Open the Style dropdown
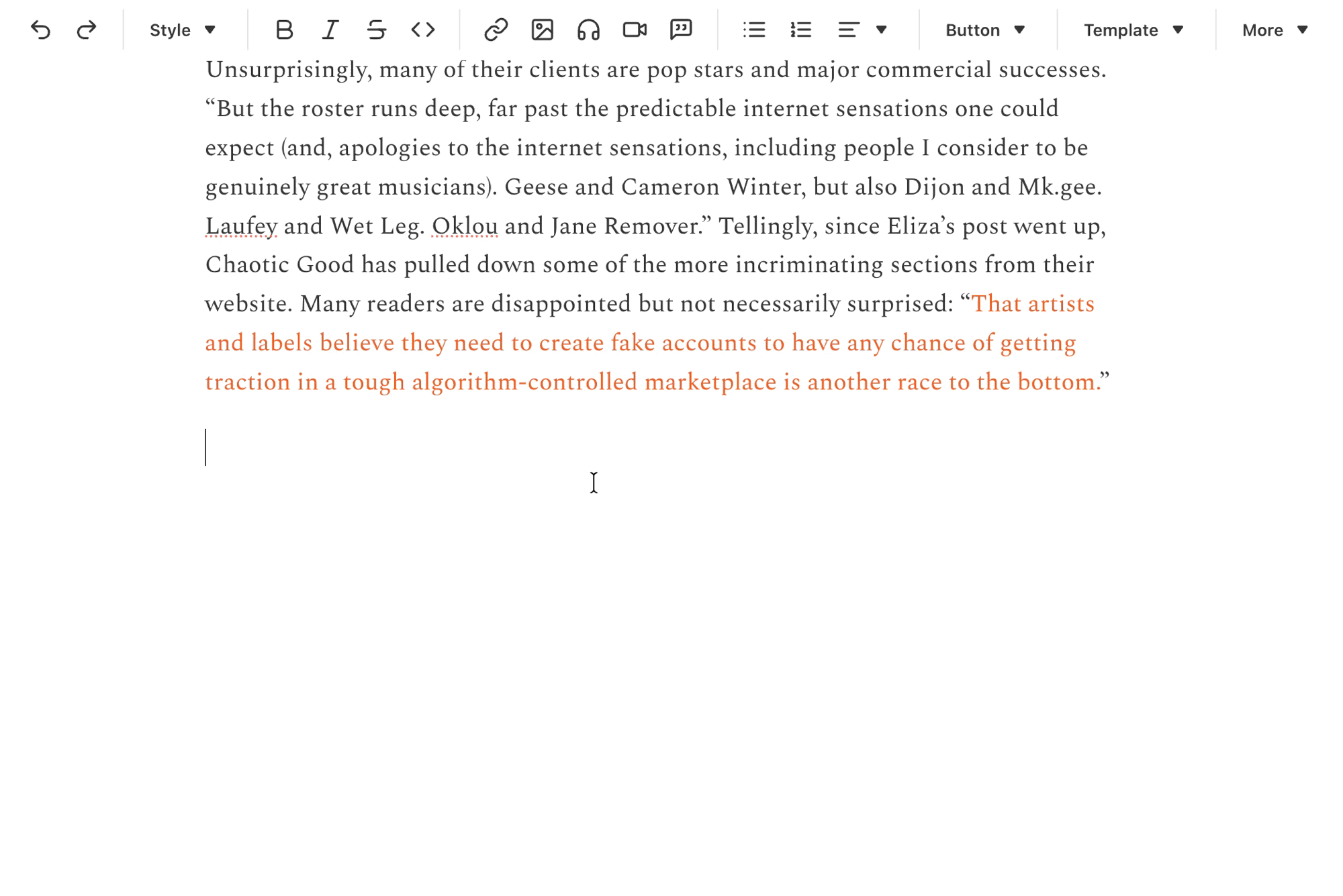 182,30
